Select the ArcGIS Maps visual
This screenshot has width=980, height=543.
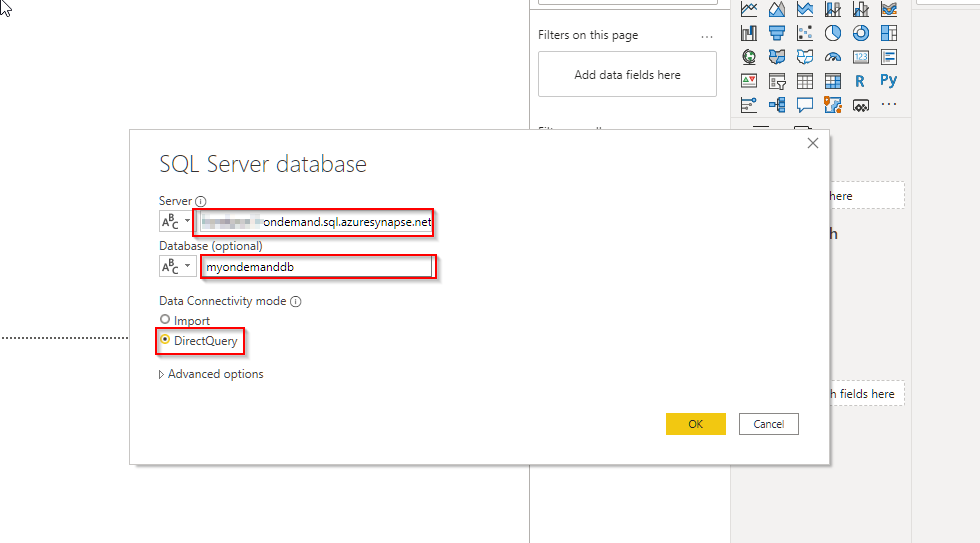[832, 105]
